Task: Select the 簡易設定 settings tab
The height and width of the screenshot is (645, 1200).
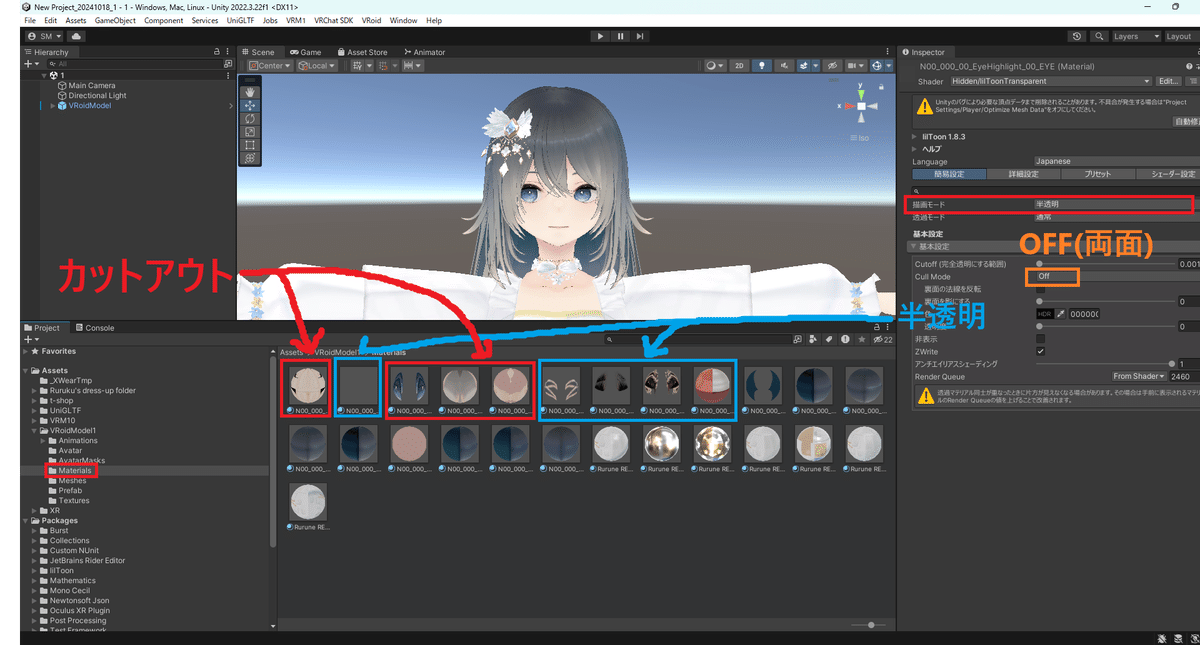Action: point(949,174)
